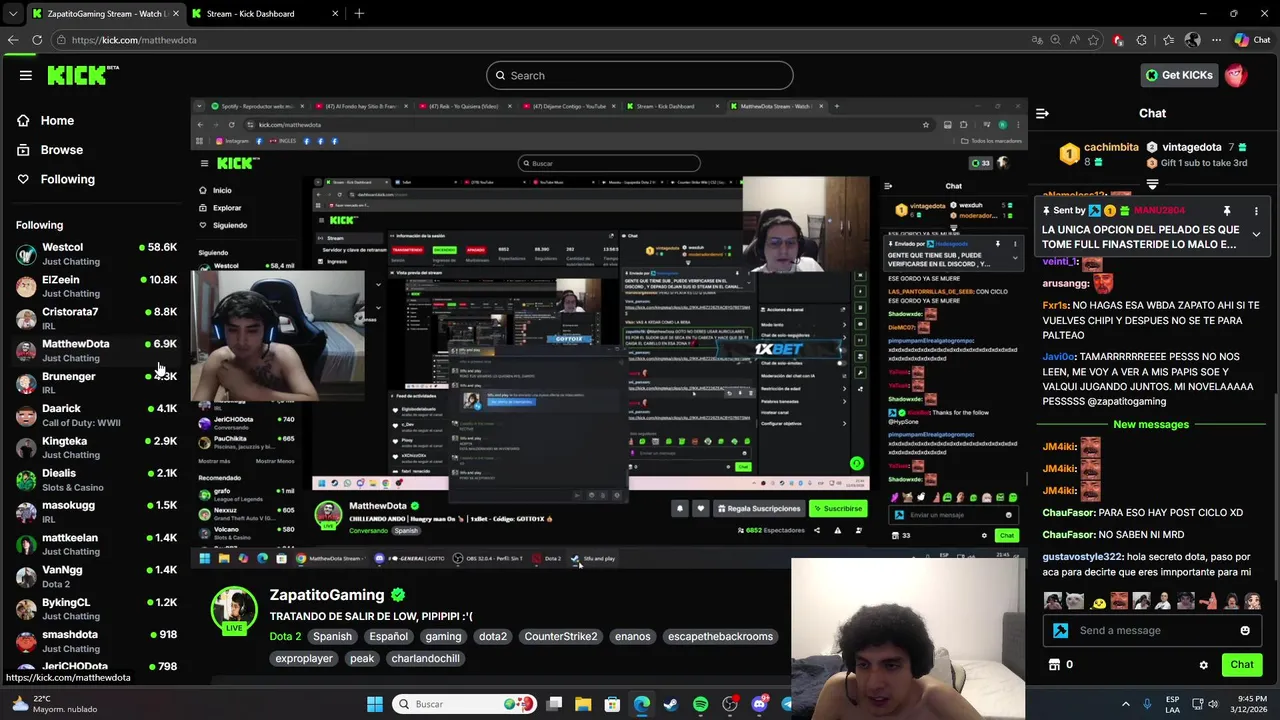Click the charlandochill tag
Image resolution: width=1280 pixels, height=720 pixels.
(426, 659)
